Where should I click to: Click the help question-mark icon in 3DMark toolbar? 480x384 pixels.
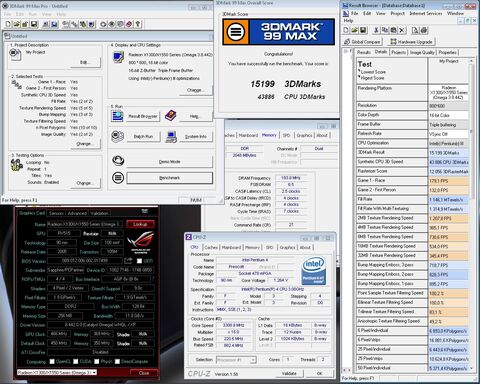coord(138,24)
